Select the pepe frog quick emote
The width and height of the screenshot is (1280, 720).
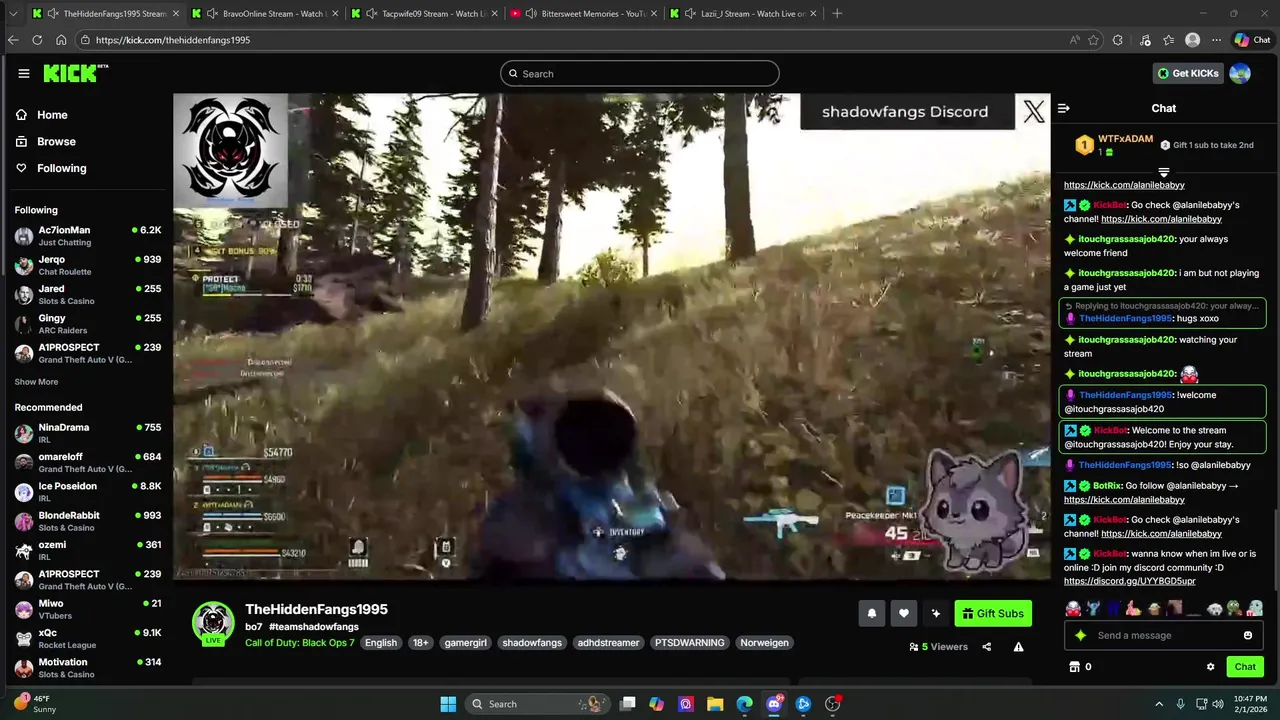(1235, 608)
